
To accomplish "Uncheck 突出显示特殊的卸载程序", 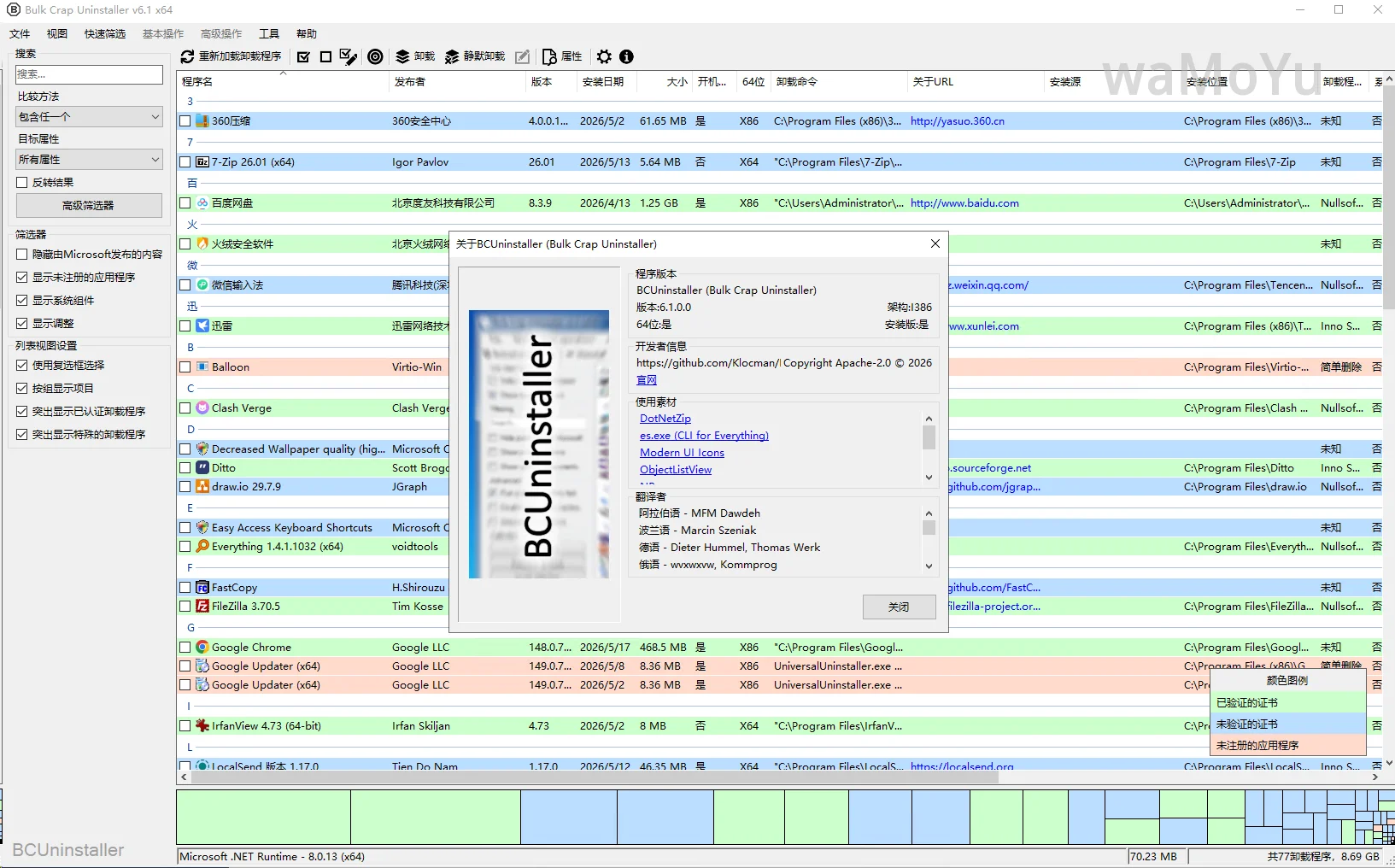I will [22, 435].
